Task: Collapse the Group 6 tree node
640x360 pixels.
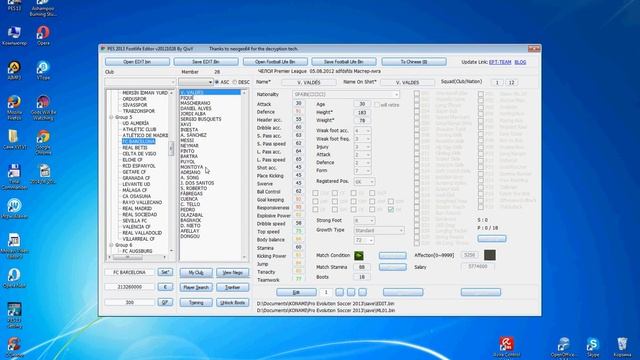Action: [111, 245]
